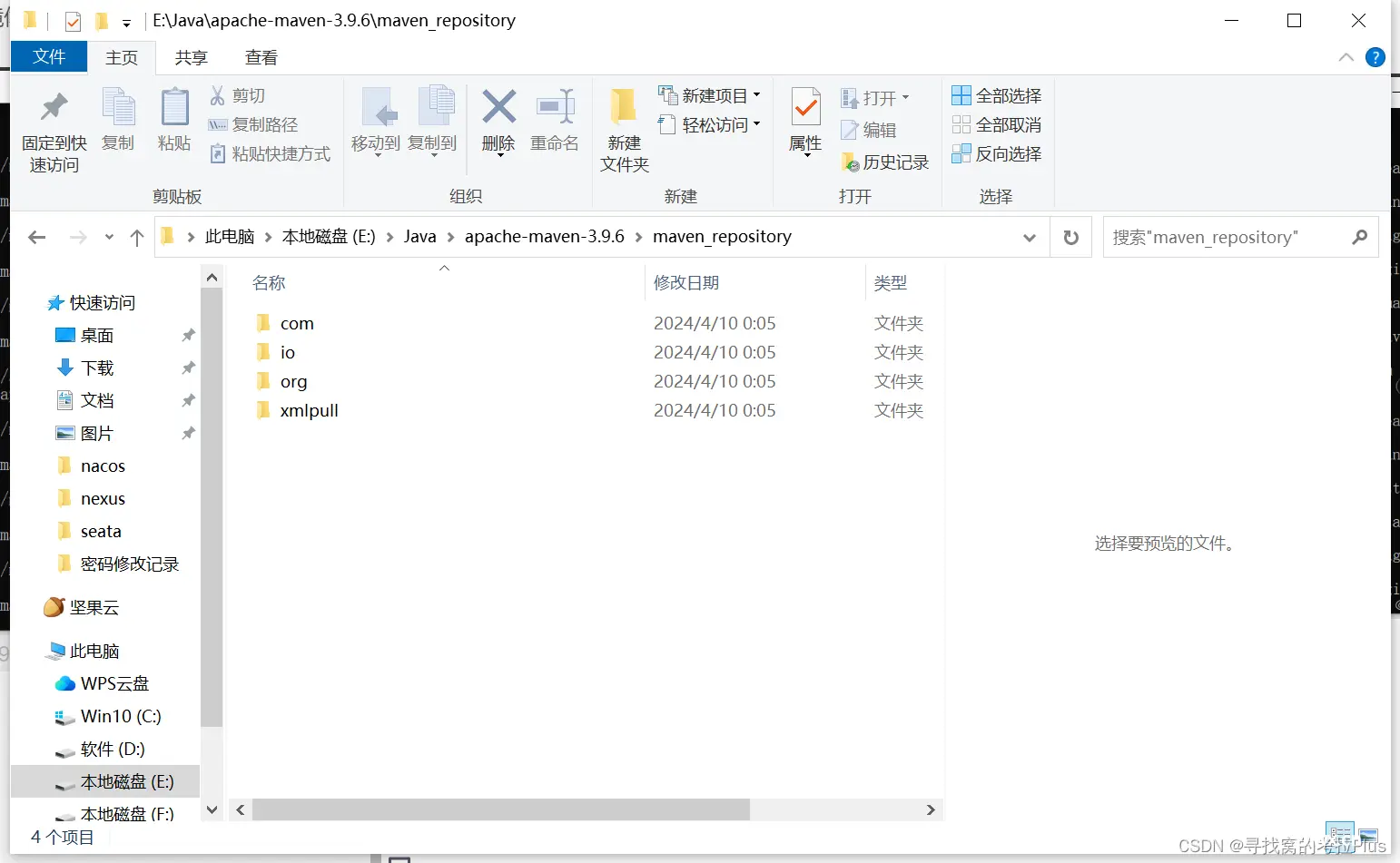Viewport: 1400px width, 863px height.
Task: Refresh the current folder view
Action: (1071, 237)
